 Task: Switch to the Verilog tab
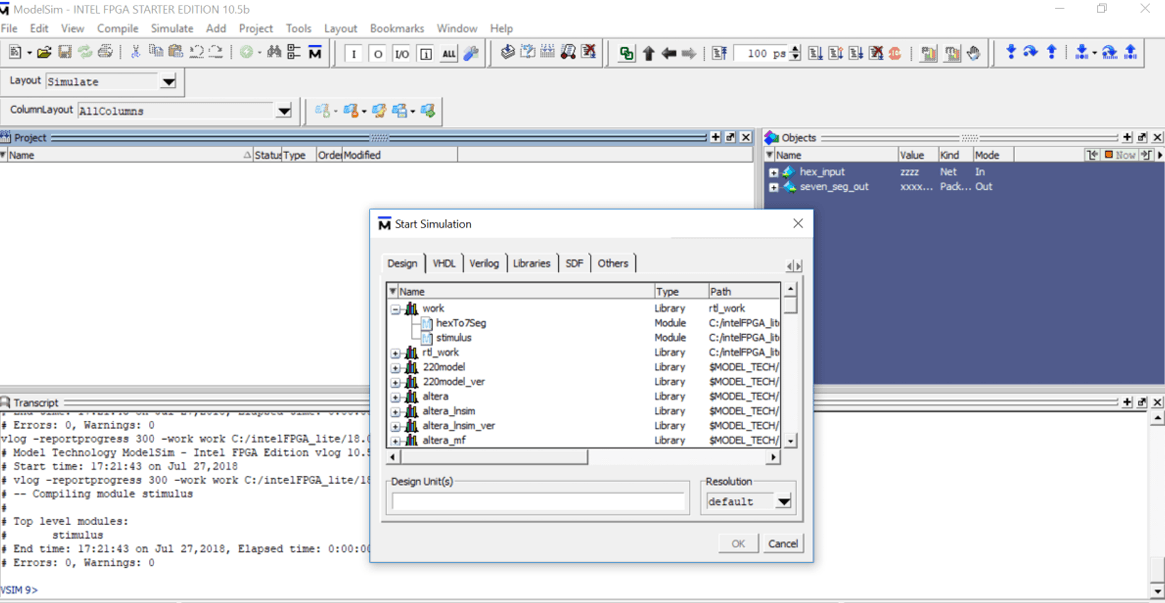coord(484,264)
